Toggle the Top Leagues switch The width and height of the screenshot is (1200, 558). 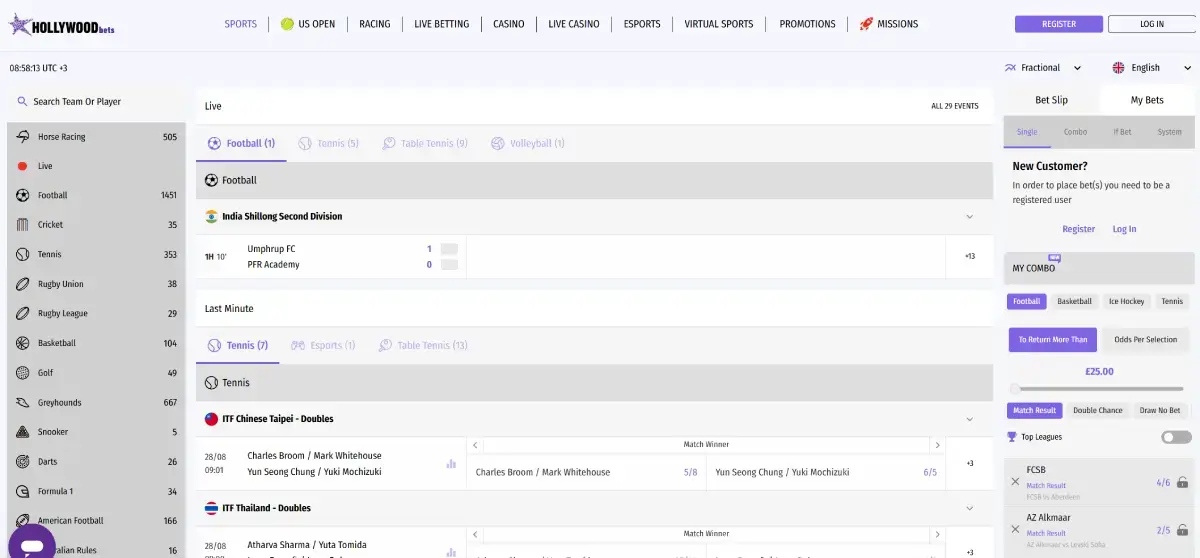click(x=1176, y=437)
